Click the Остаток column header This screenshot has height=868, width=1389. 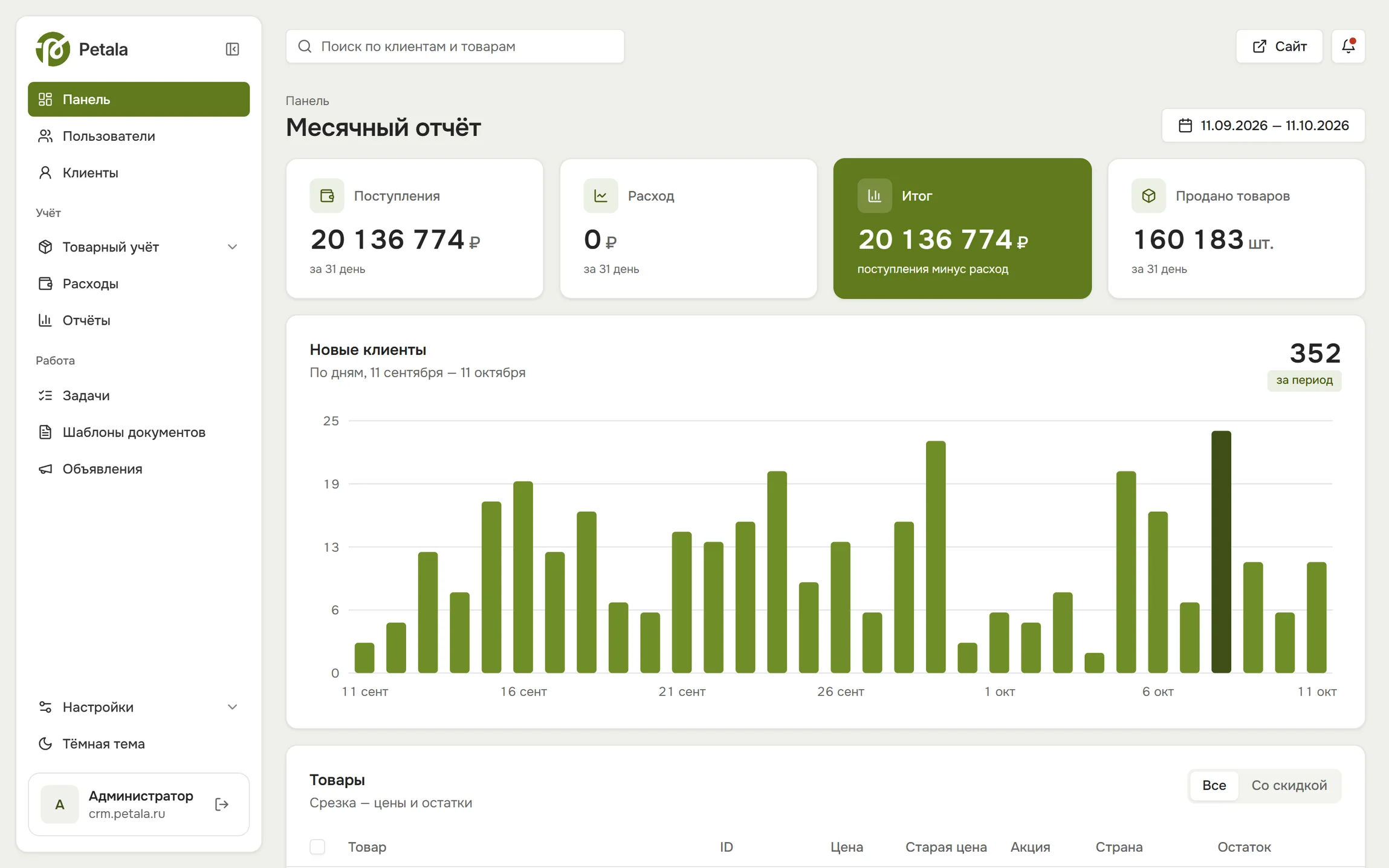click(1244, 847)
